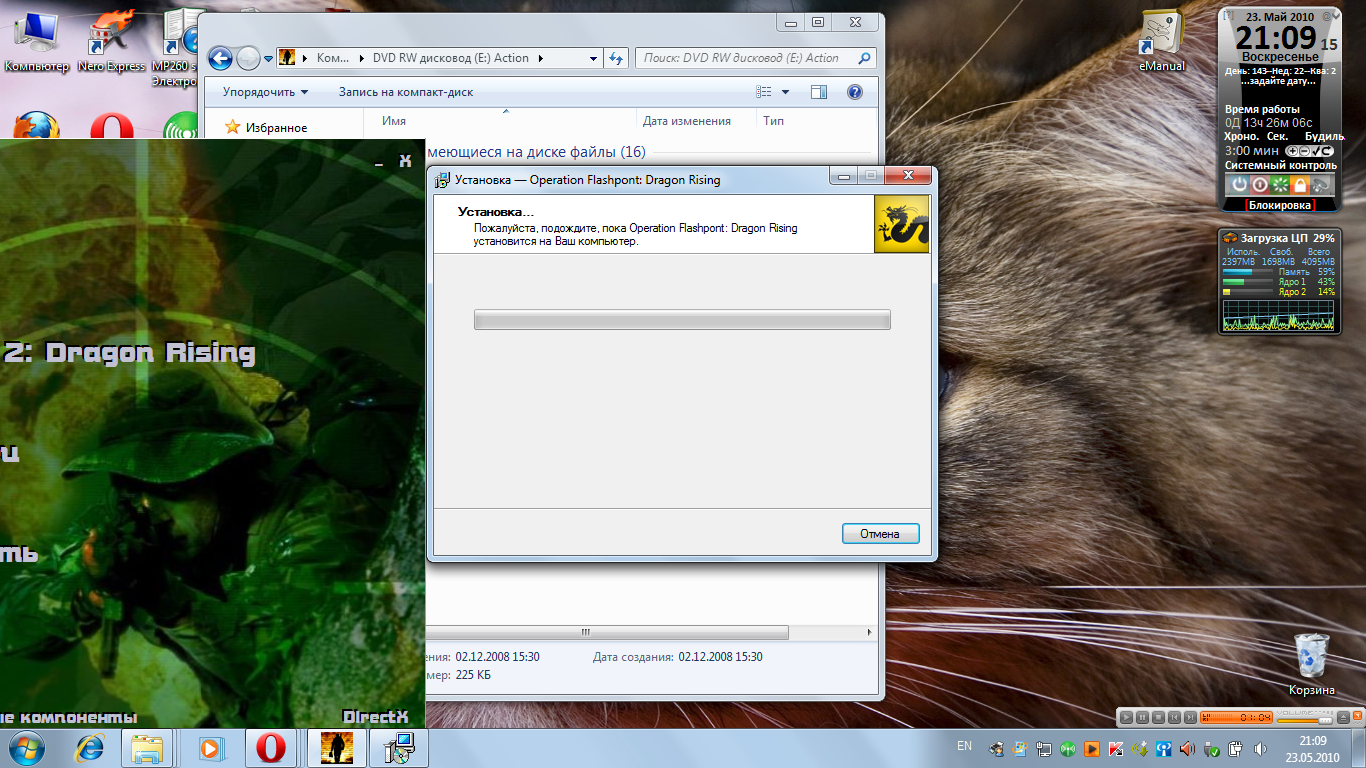Toggle the Explorer preview pane
The image size is (1366, 768).
click(819, 92)
